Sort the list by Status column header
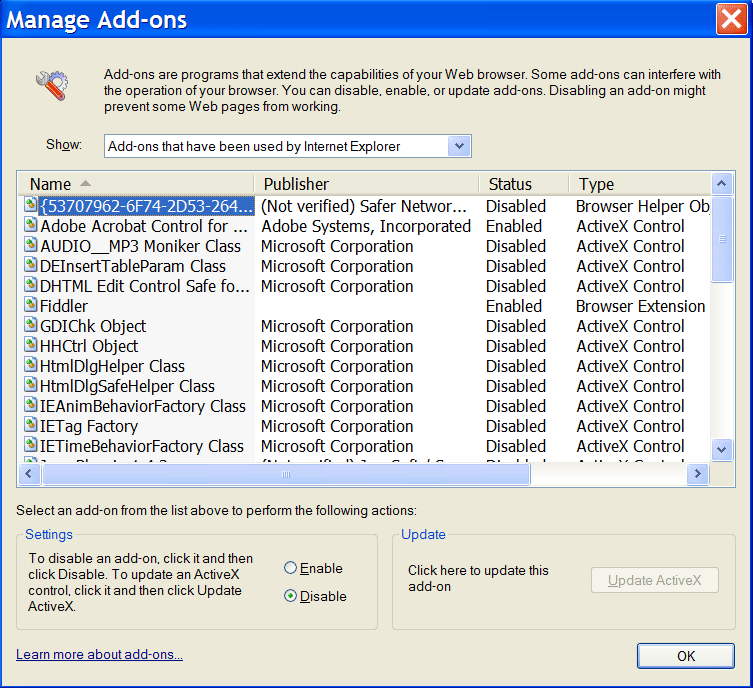Viewport: 753px width, 688px height. tap(524, 184)
